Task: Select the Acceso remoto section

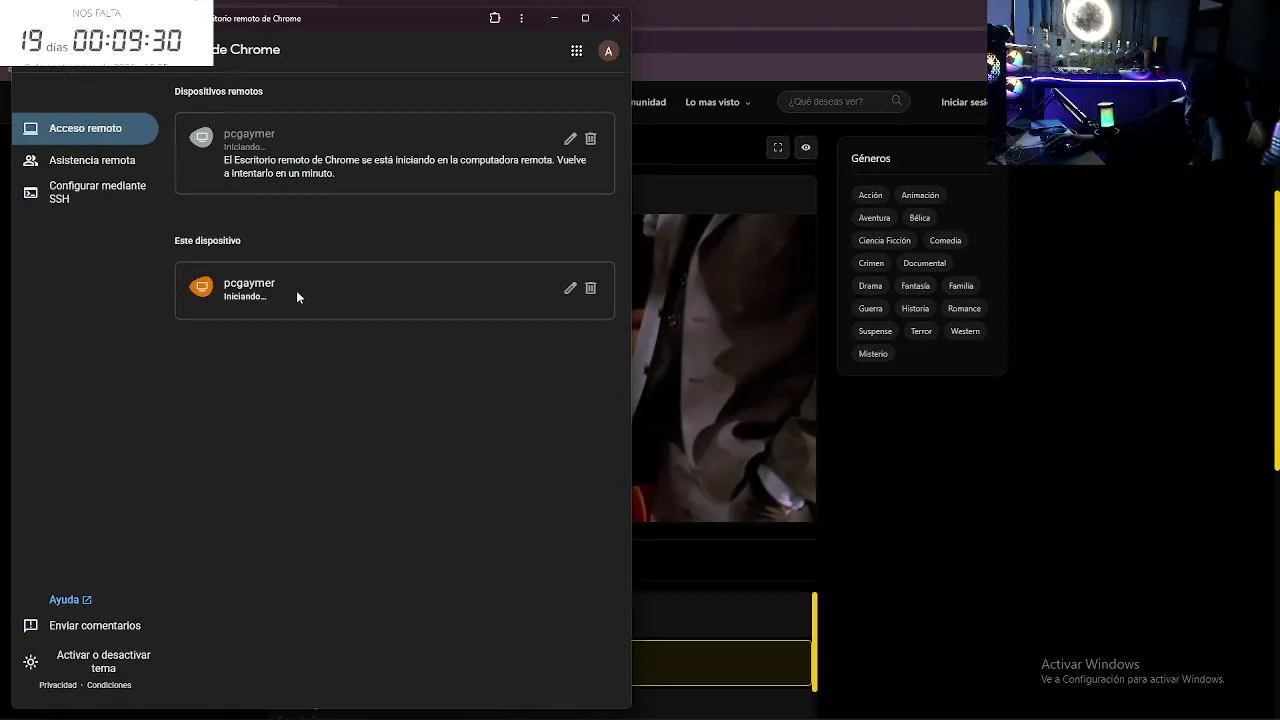Action: (x=85, y=128)
